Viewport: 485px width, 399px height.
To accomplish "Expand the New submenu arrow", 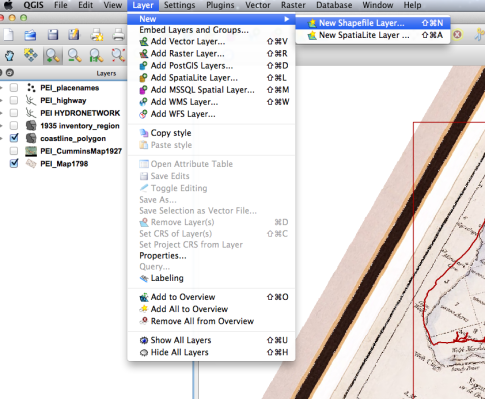I will pyautogui.click(x=286, y=19).
